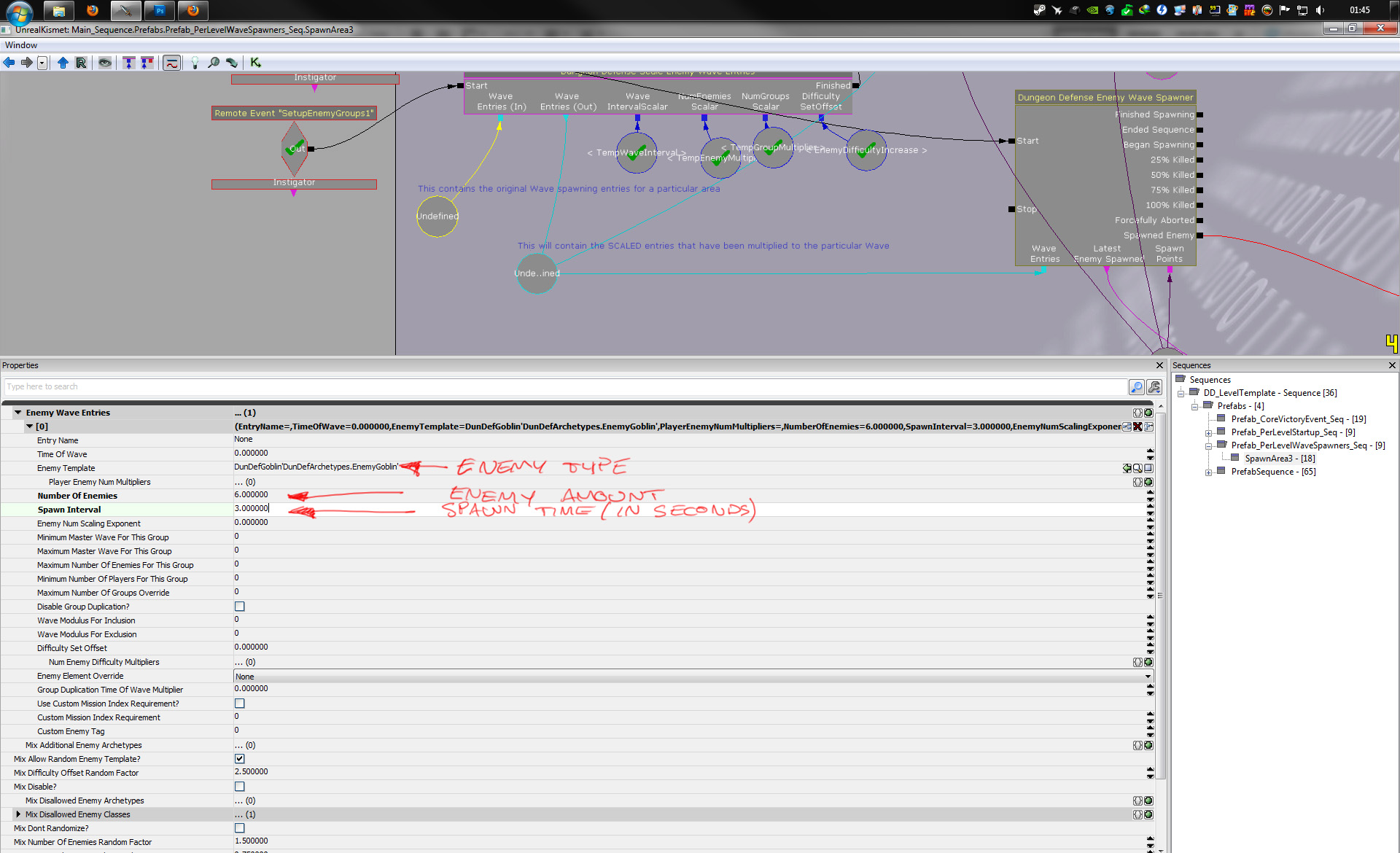Screen dimensions: 1400x853
Task: Open Windows Explorer folder on taskbar
Action: pos(59,10)
